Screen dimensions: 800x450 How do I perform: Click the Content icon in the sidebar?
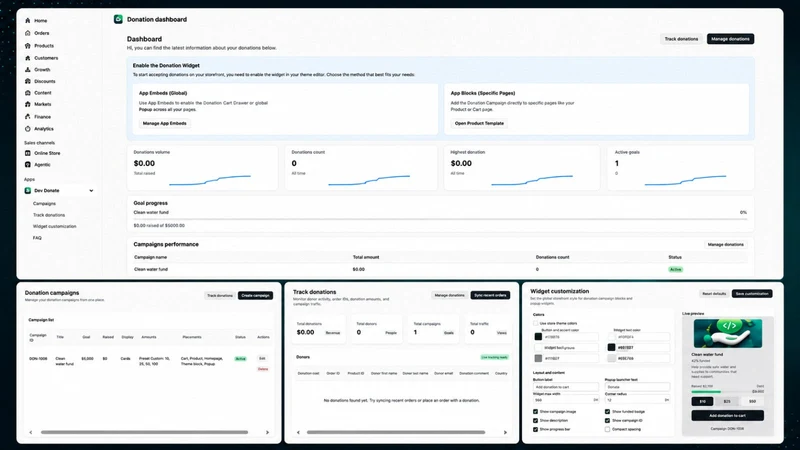coord(28,93)
